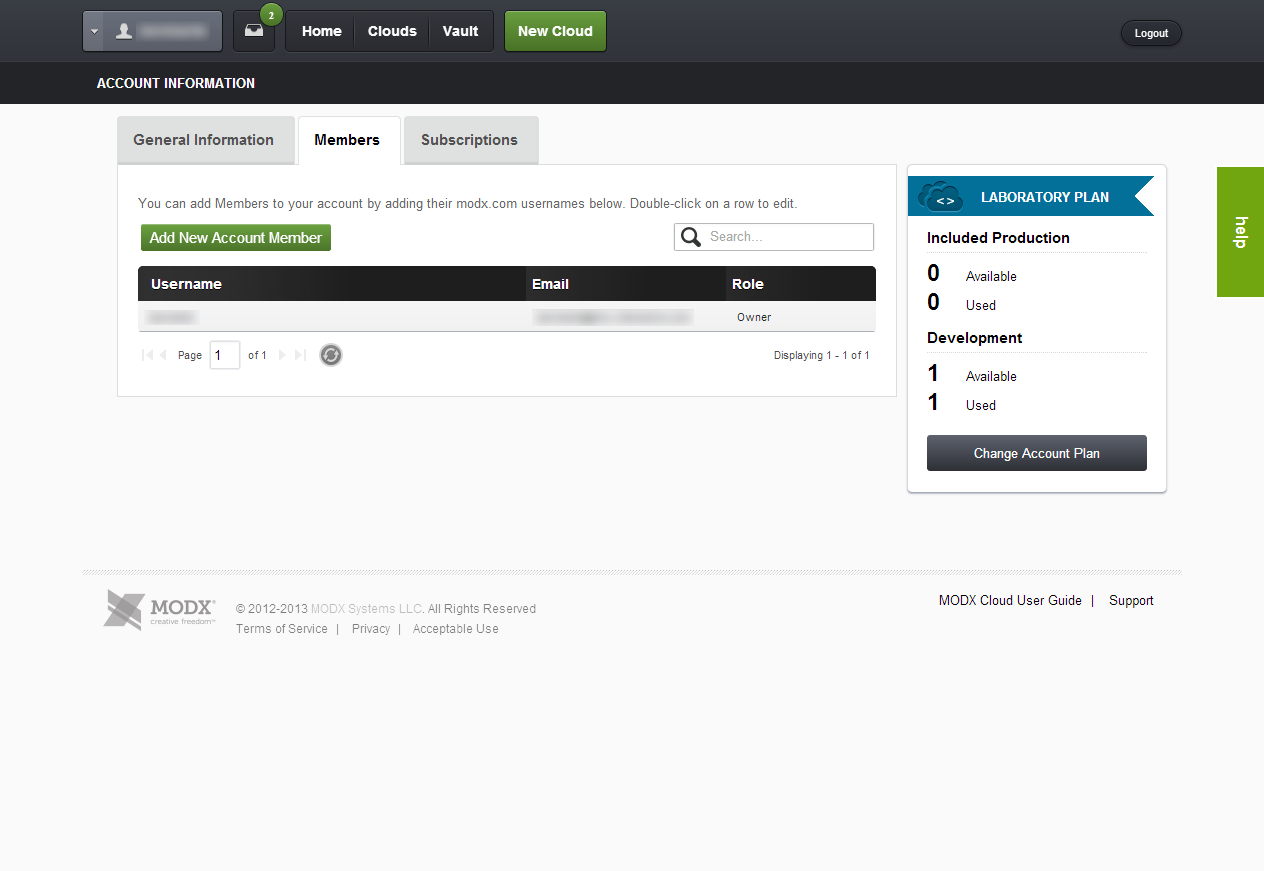Screen dimensions: 1264x871
Task: Click the page number input box
Action: click(225, 355)
